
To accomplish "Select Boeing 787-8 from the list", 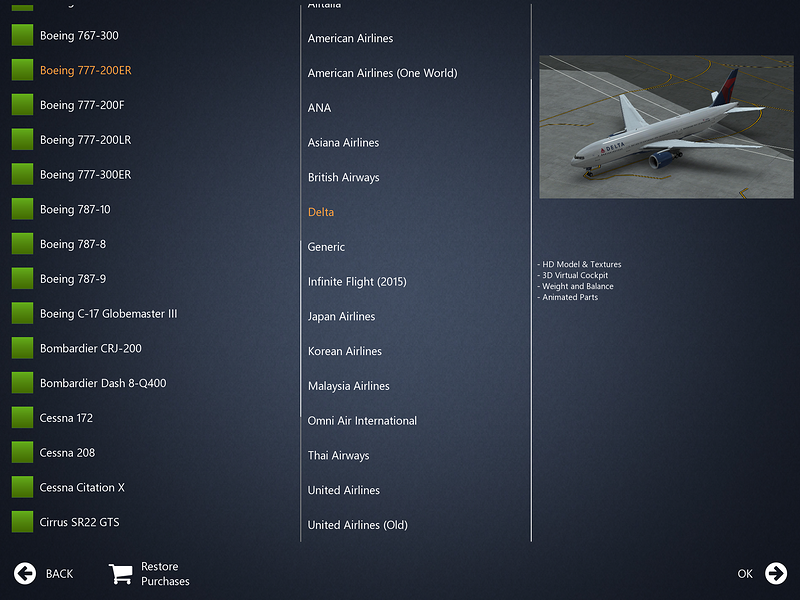I will pyautogui.click(x=73, y=244).
